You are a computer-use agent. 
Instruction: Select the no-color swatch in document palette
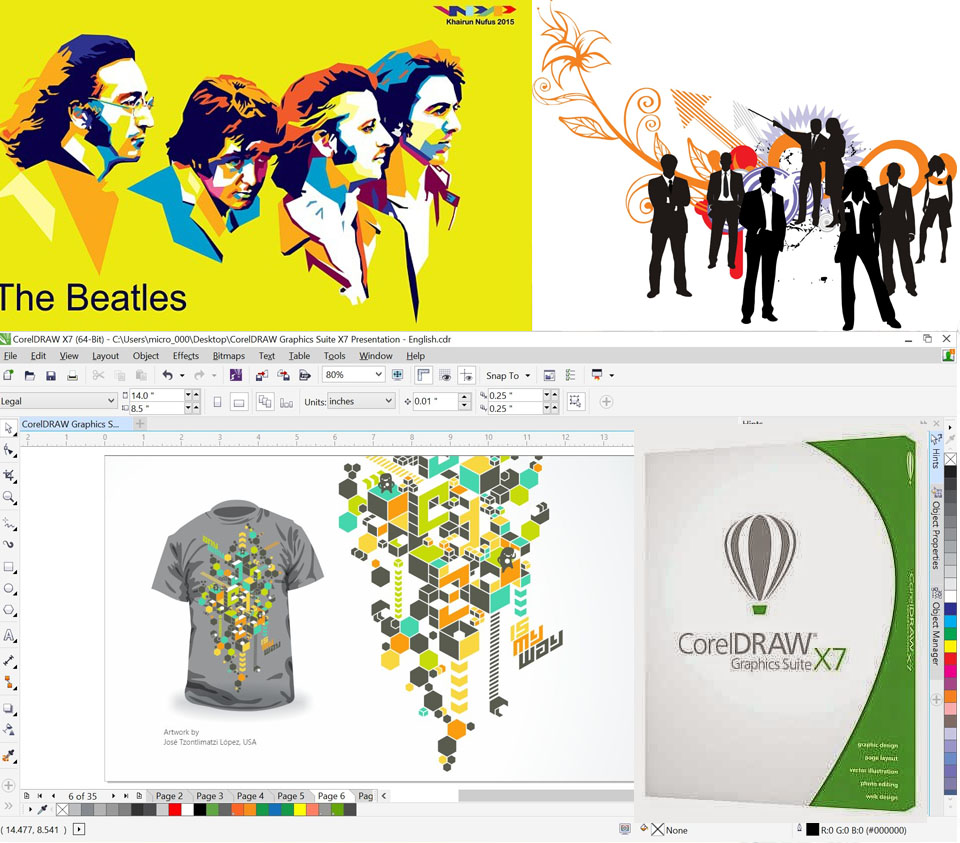coord(62,810)
